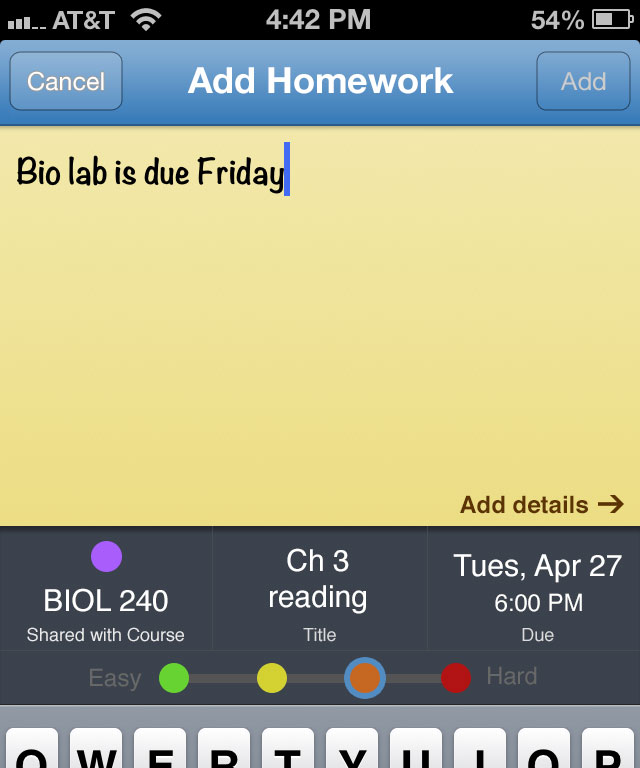
Task: Tap the Add button in header
Action: pyautogui.click(x=583, y=81)
